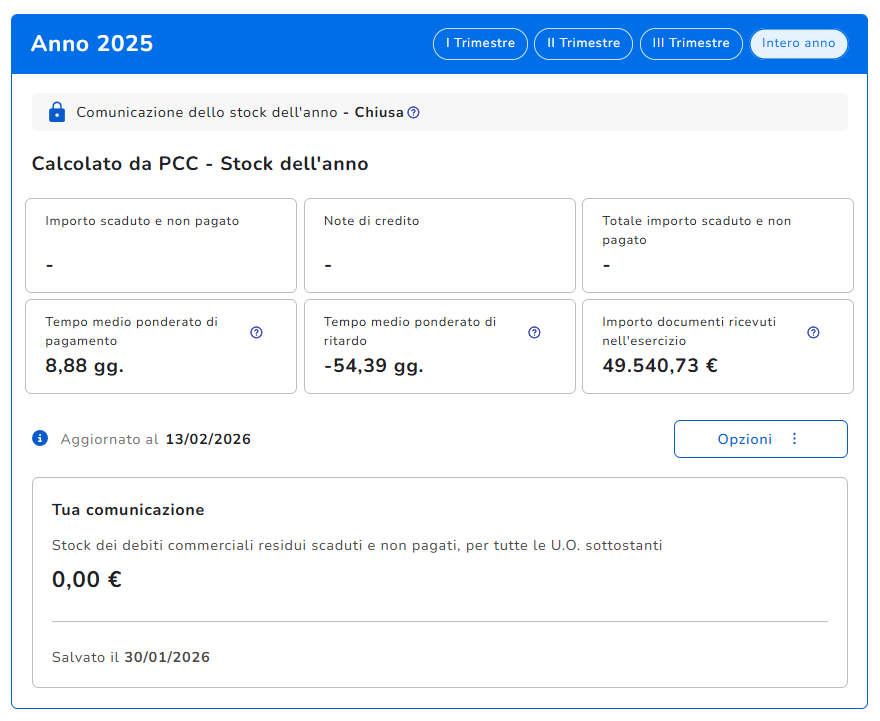Click the 8,88 gg. payment time value
The width and height of the screenshot is (880, 721).
point(85,366)
